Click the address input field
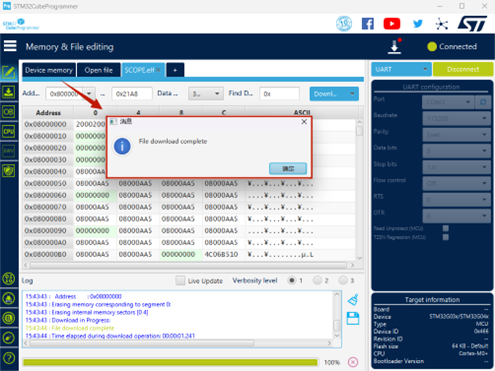Viewport: 495px width, 371px height. pos(65,94)
